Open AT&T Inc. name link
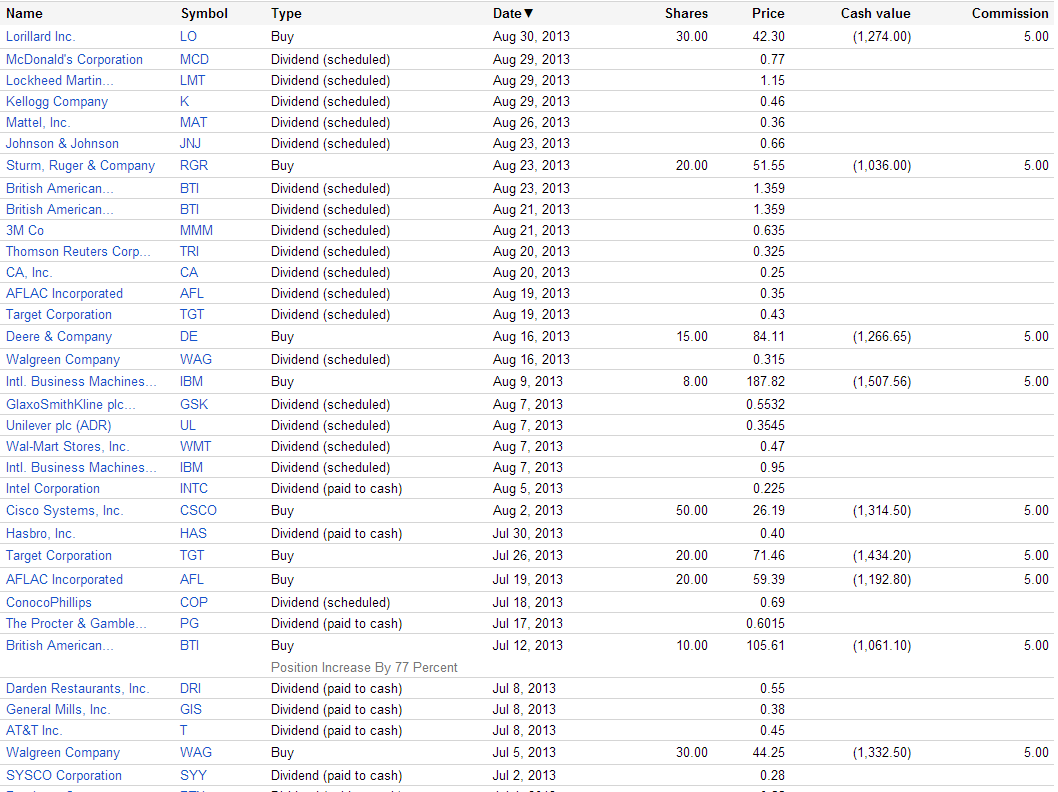This screenshot has height=792, width=1058. (34, 730)
